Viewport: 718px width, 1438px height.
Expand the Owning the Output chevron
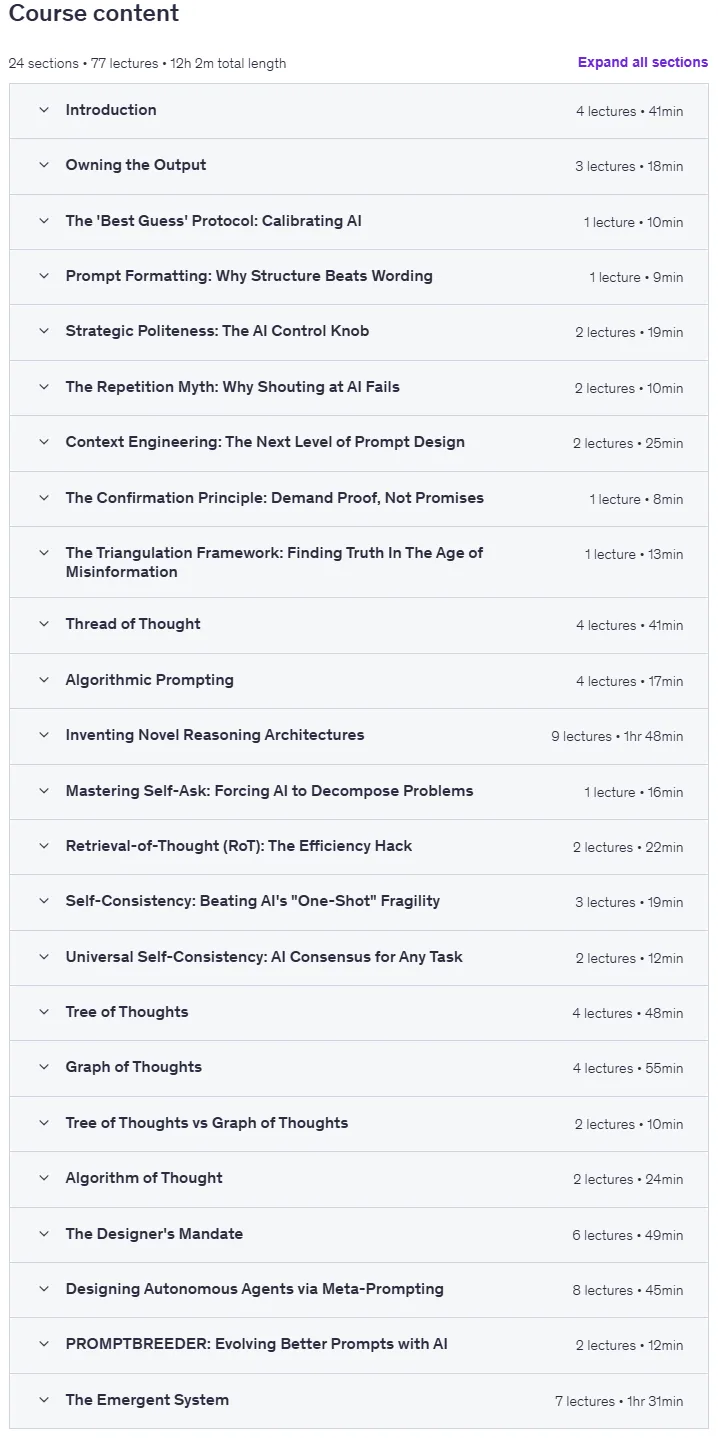[x=44, y=165]
